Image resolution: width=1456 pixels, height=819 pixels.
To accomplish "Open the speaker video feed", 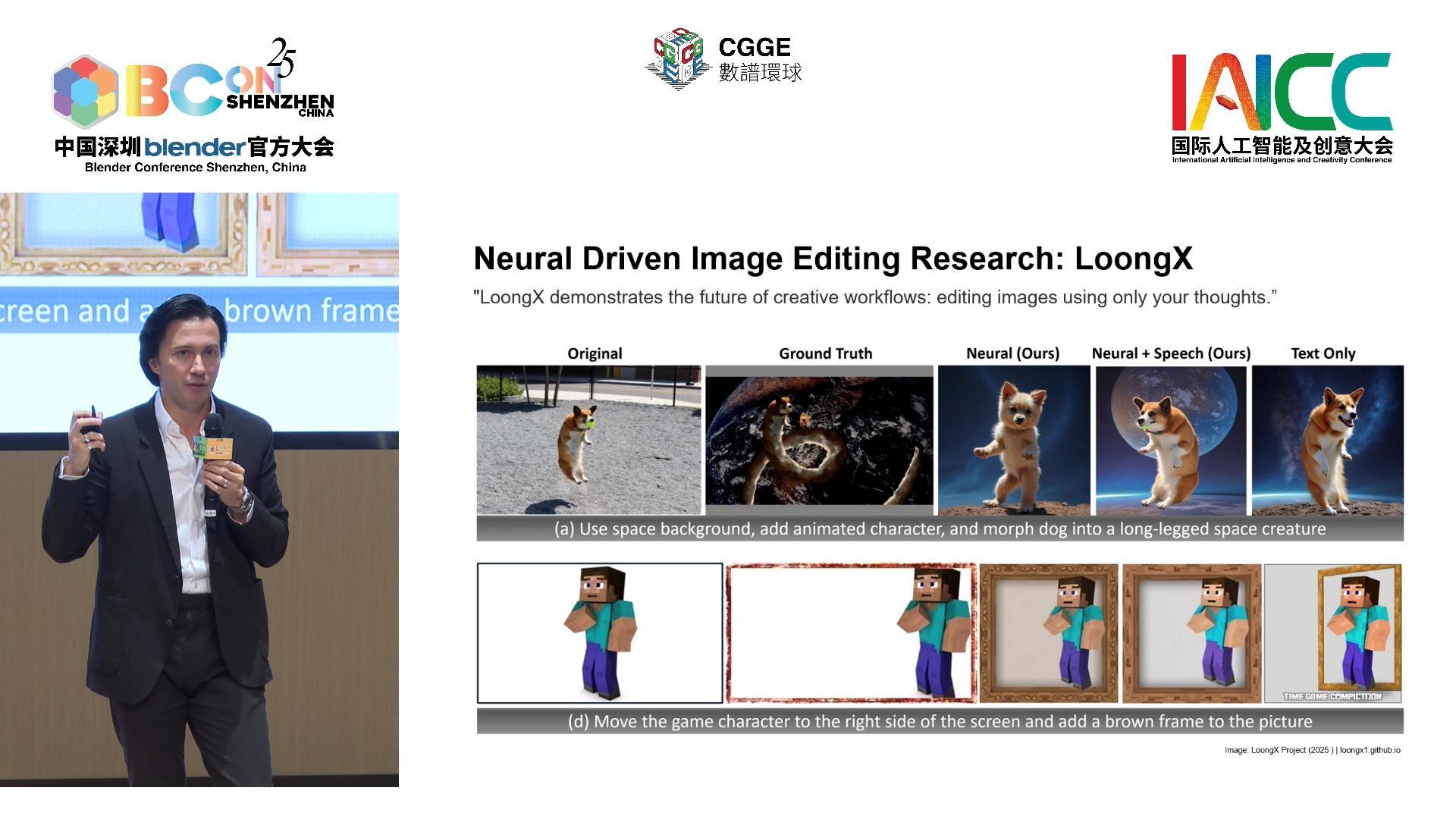I will click(x=199, y=489).
